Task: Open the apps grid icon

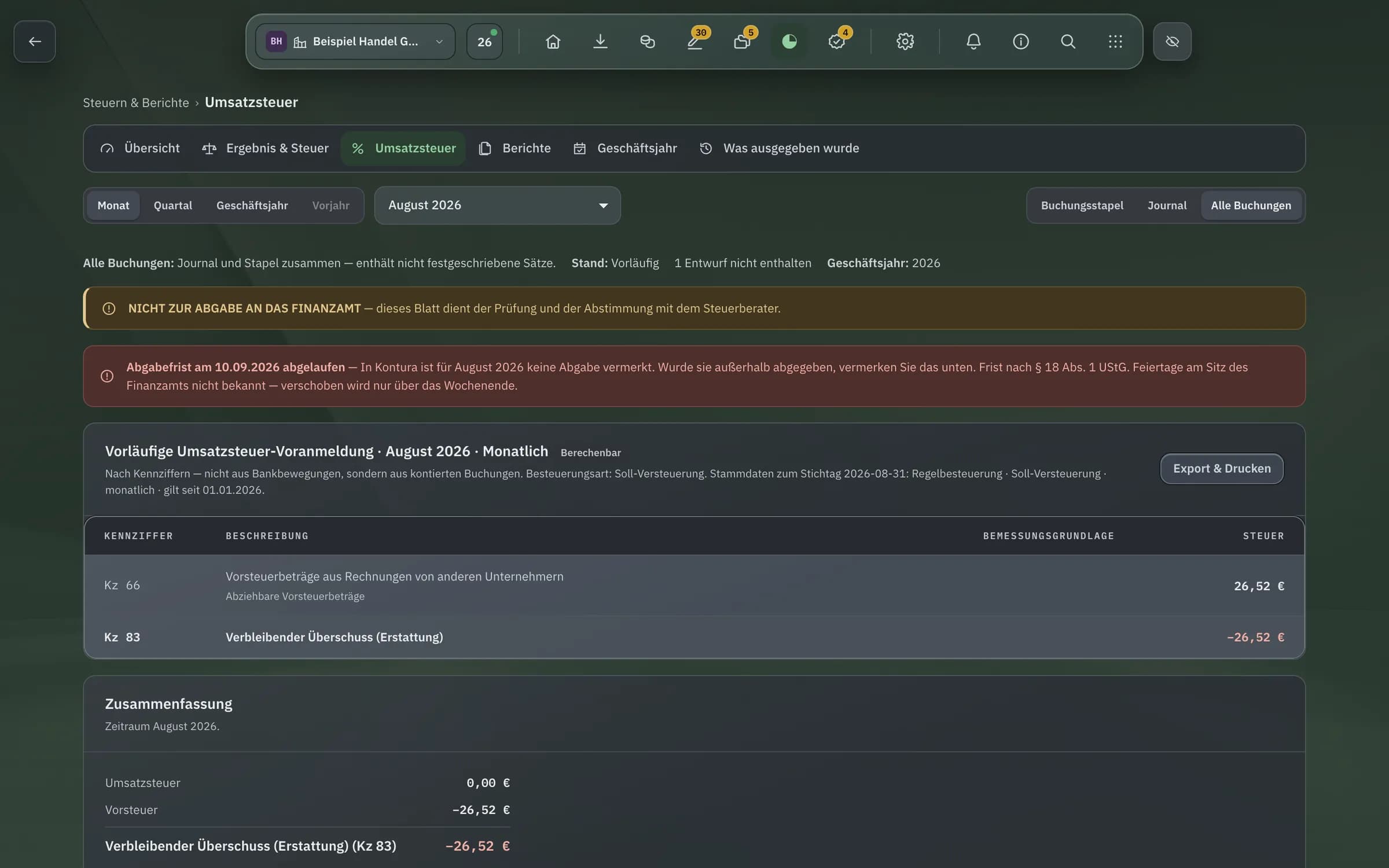Action: (1115, 41)
